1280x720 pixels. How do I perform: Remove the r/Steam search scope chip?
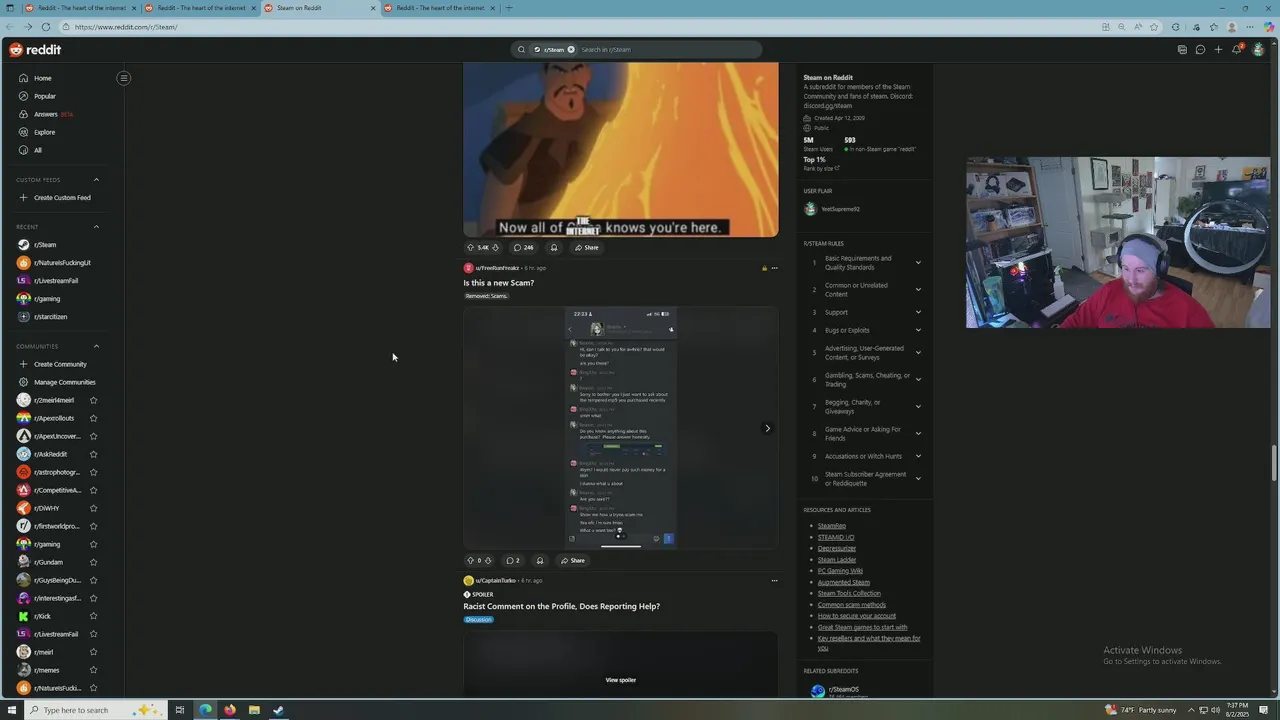(571, 49)
